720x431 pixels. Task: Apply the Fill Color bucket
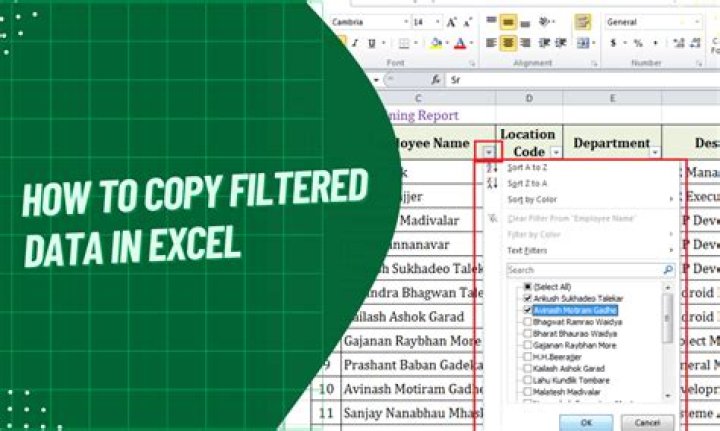(x=435, y=43)
